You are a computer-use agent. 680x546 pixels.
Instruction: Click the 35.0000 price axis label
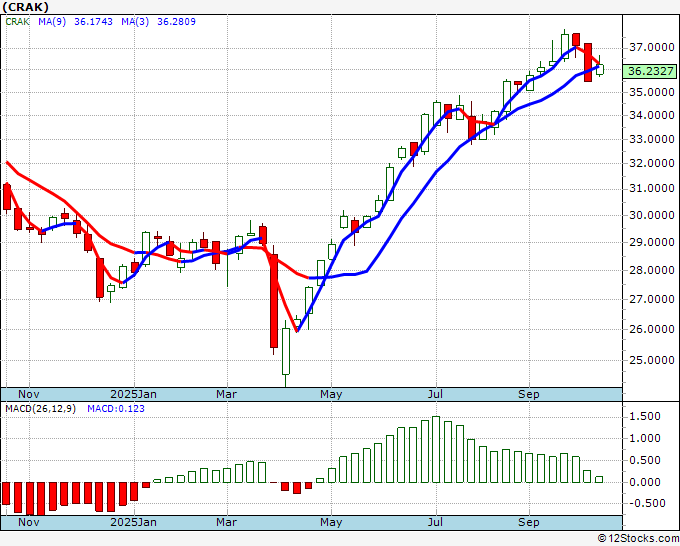tap(651, 92)
